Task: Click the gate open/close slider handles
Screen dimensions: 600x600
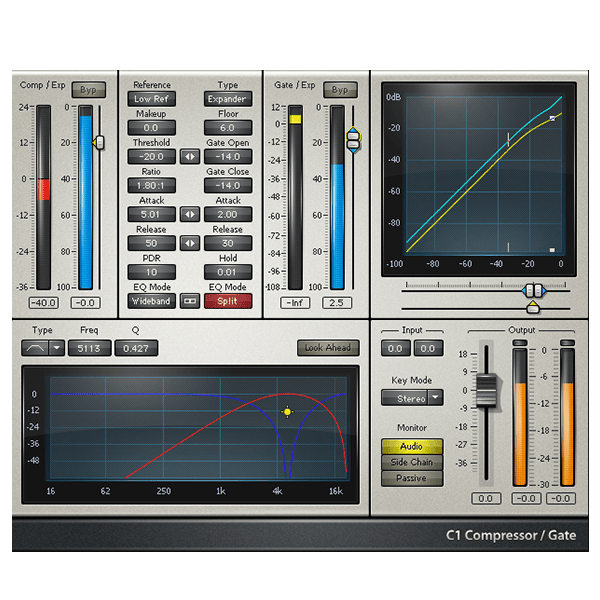Action: [x=353, y=140]
